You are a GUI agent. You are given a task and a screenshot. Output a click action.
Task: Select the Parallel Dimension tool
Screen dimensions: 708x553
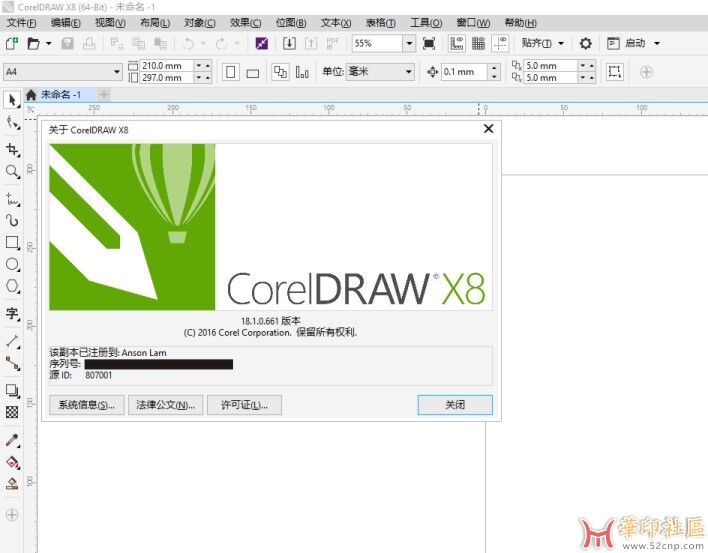point(12,341)
